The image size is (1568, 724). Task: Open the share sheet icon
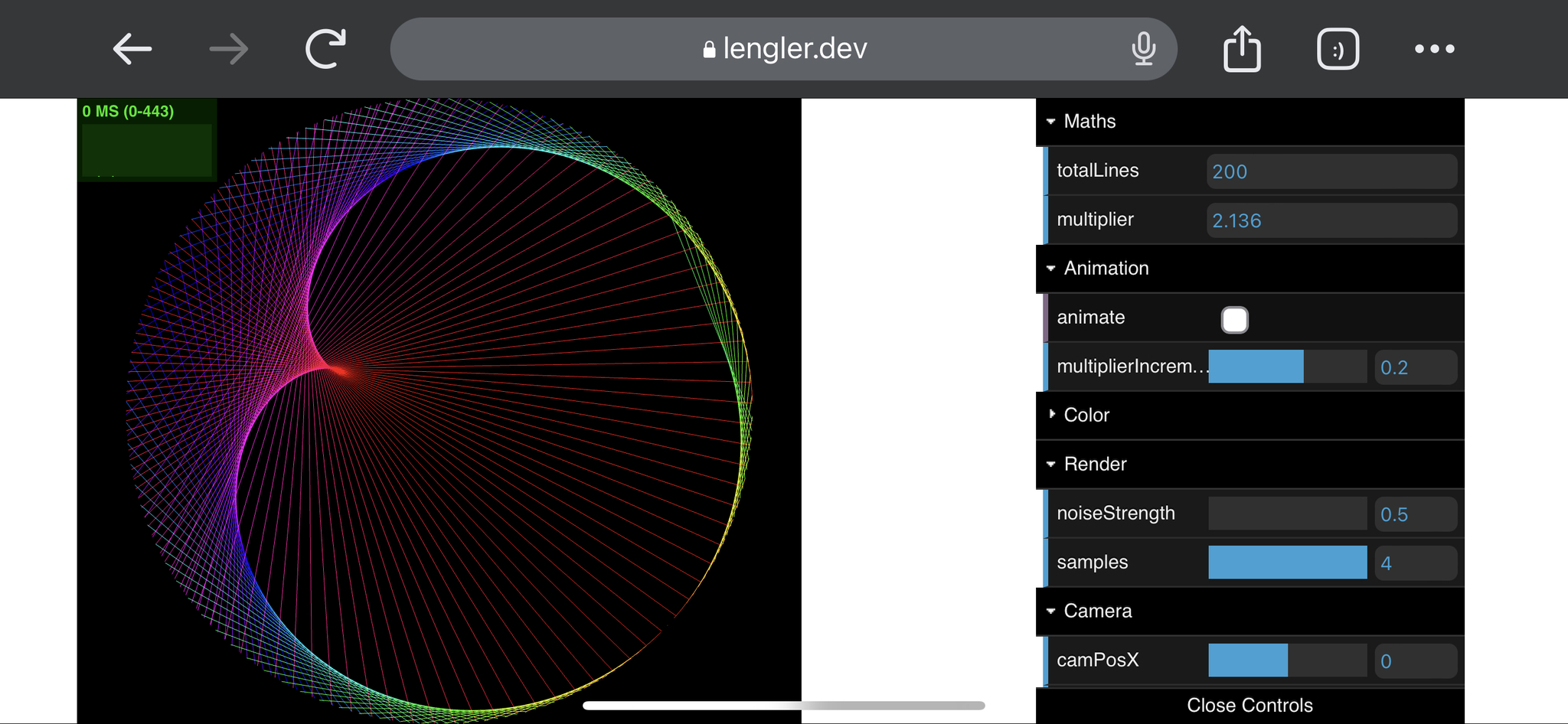(1241, 49)
